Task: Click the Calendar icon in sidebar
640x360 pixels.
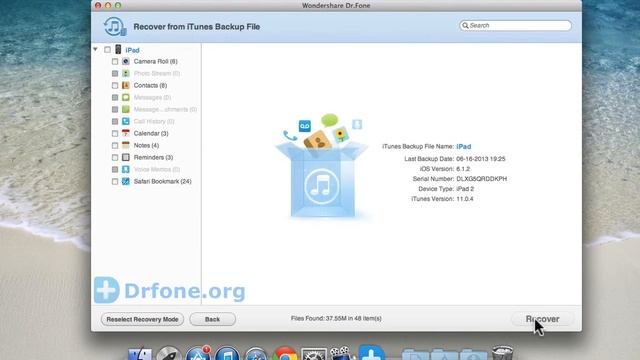Action: click(126, 133)
